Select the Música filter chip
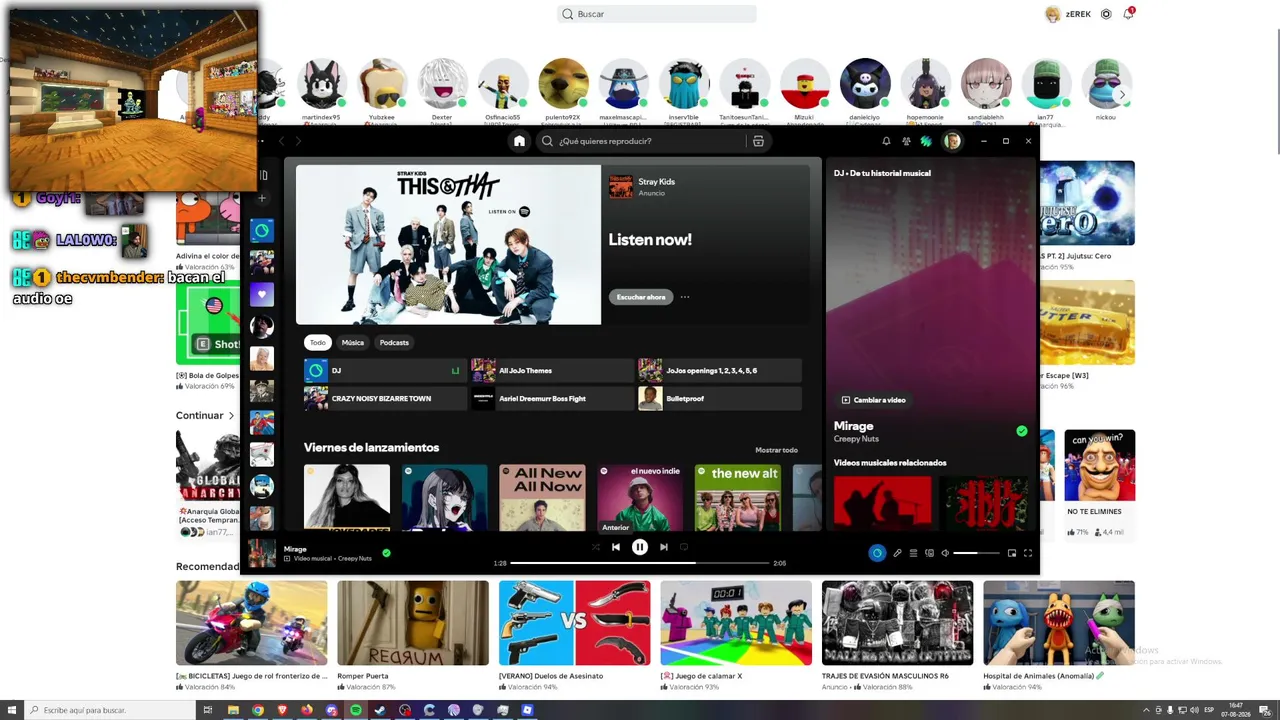 point(353,342)
